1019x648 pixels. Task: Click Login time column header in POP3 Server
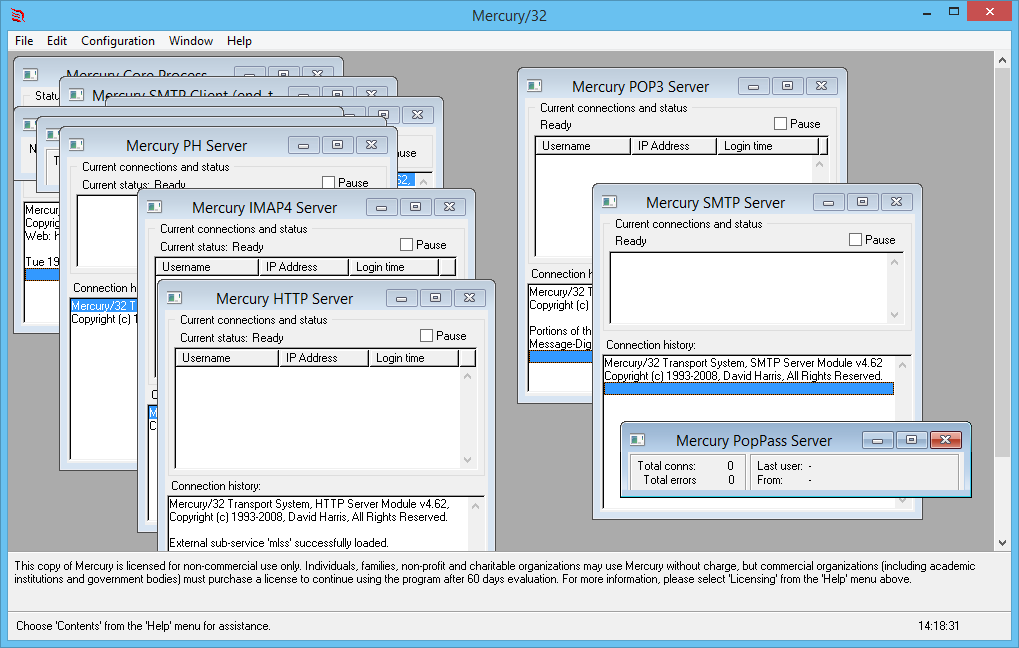click(x=768, y=146)
